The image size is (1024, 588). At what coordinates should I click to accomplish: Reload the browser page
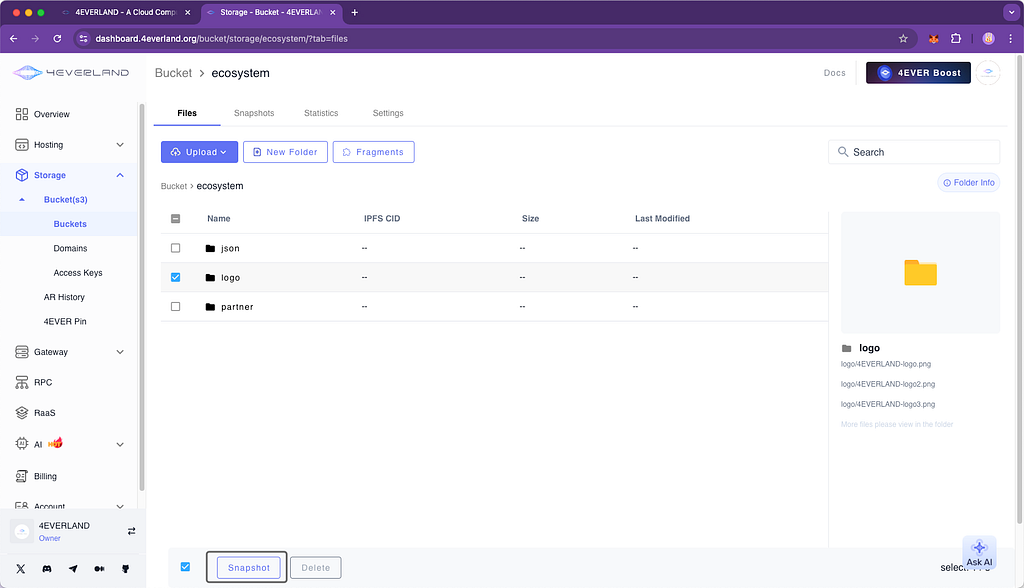(57, 39)
